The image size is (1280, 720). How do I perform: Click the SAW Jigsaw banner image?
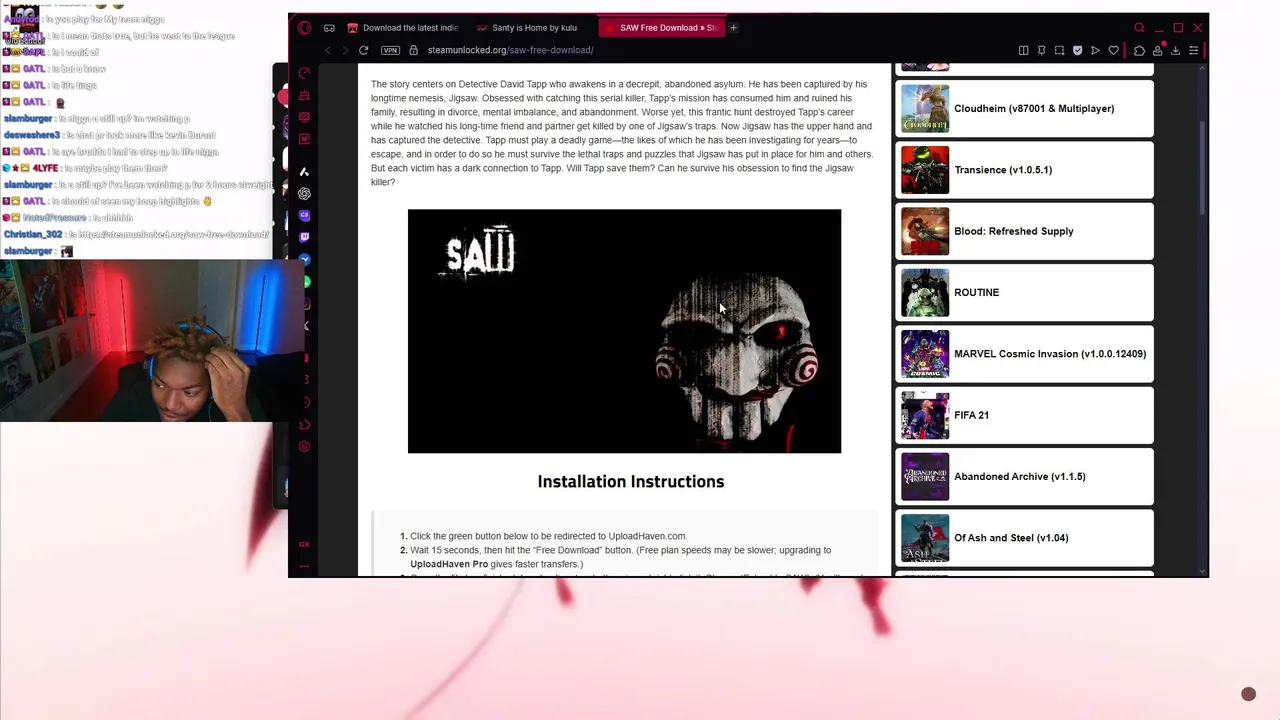pyautogui.click(x=624, y=331)
